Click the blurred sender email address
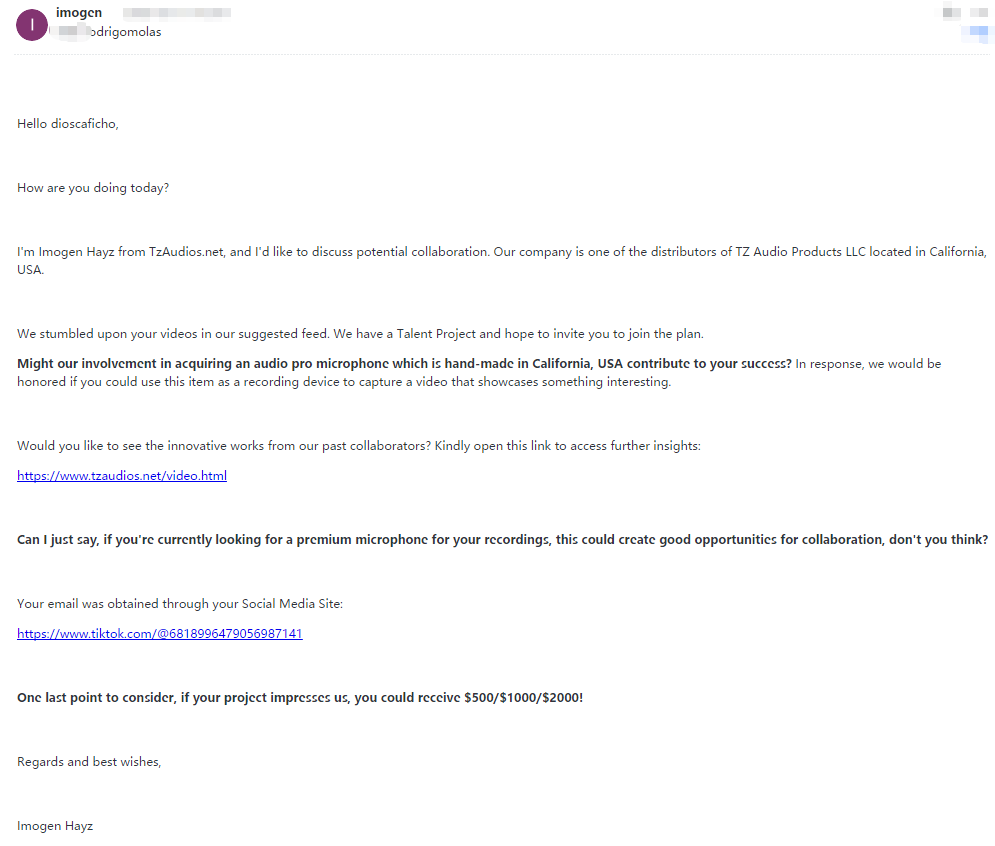This screenshot has height=846, width=995. 176,13
